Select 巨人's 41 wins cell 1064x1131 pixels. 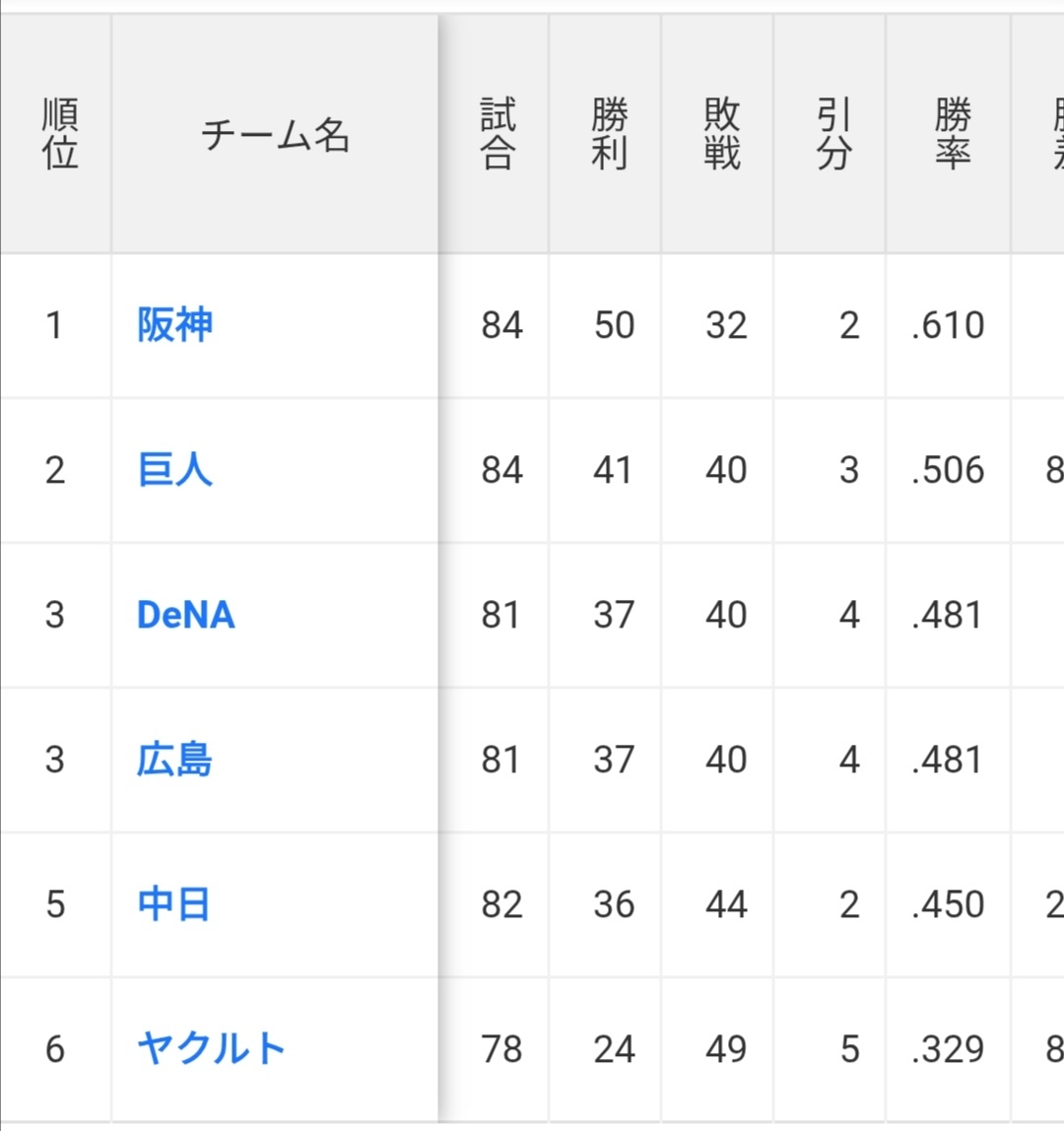click(613, 470)
